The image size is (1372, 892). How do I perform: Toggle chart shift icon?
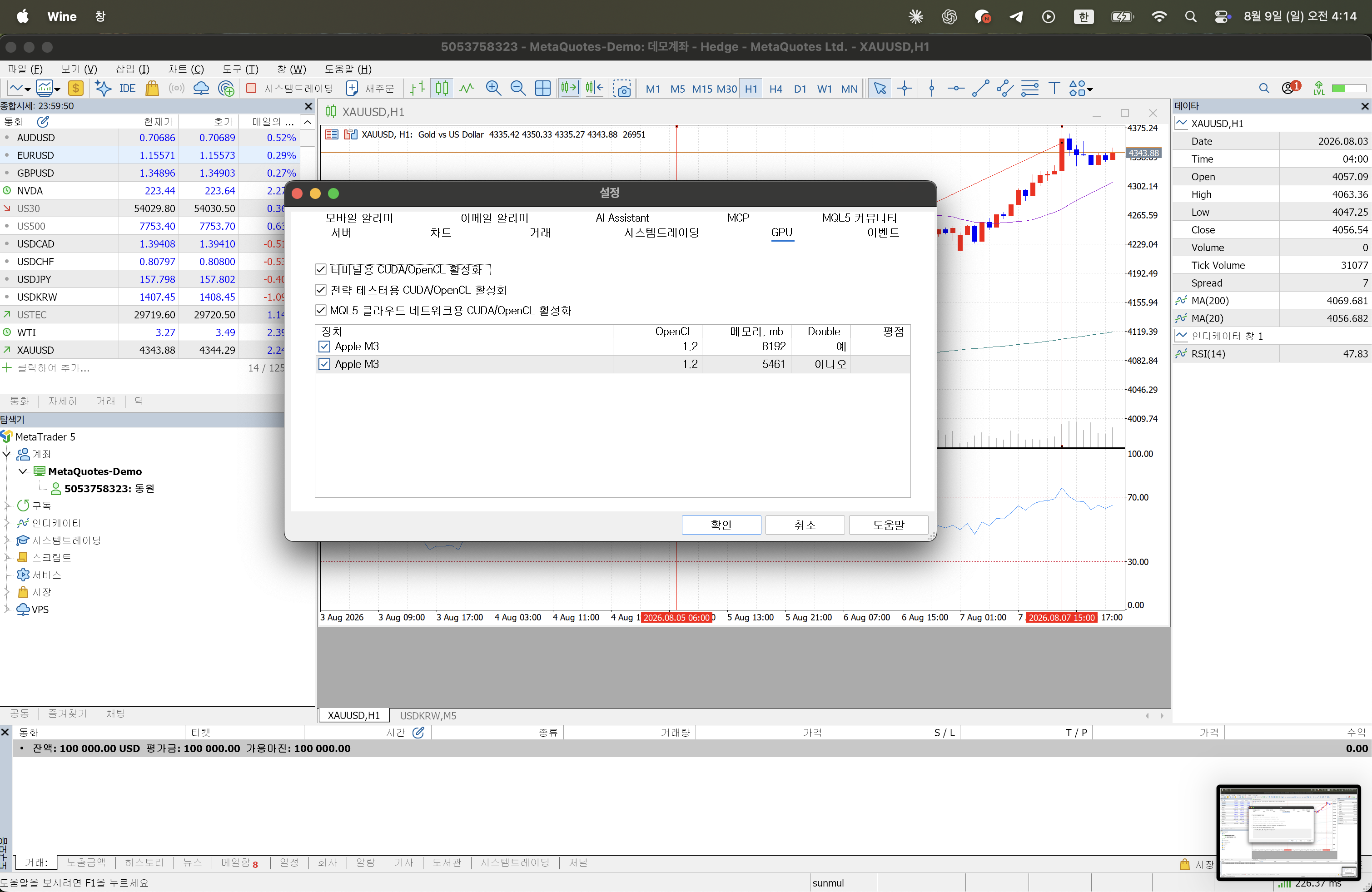pyautogui.click(x=594, y=88)
